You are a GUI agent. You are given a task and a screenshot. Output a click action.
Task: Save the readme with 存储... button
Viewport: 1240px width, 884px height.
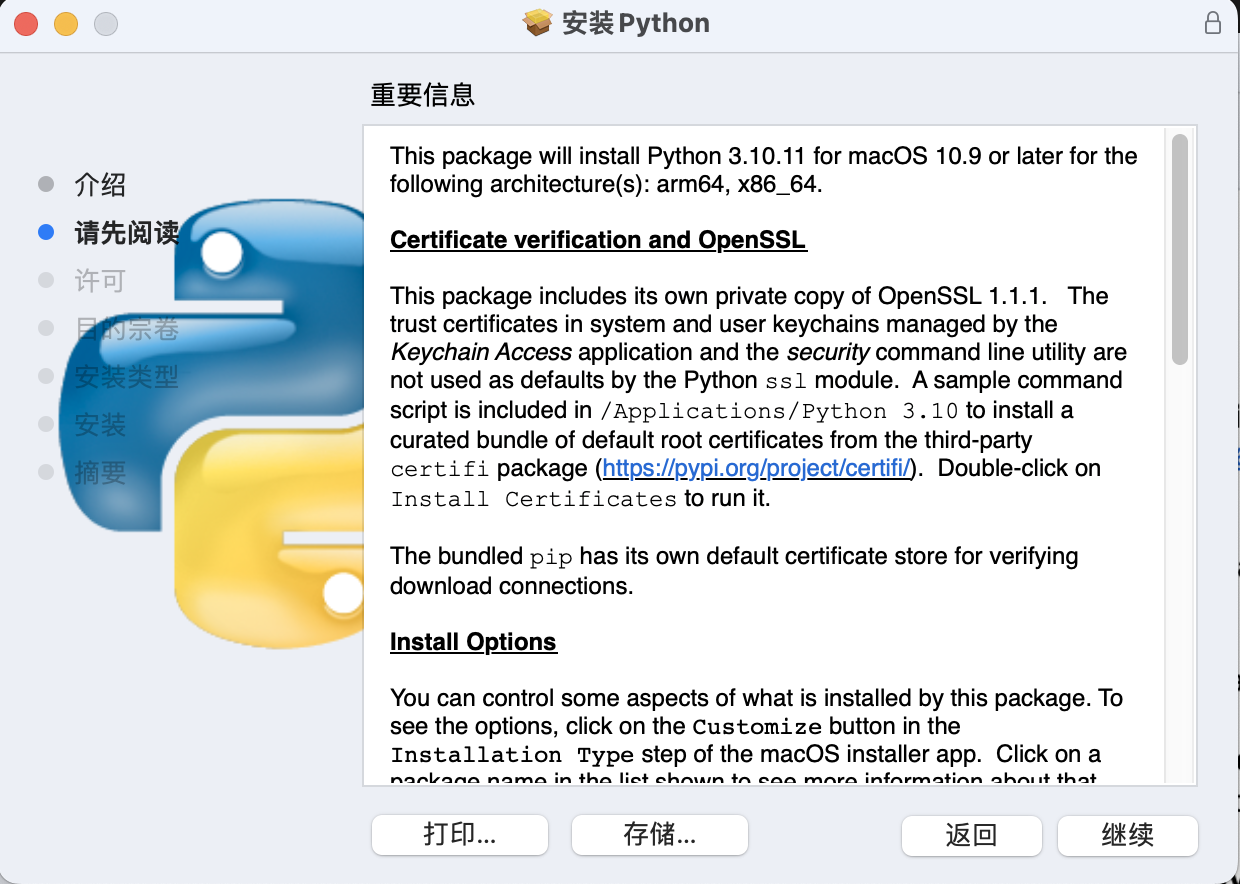pyautogui.click(x=660, y=835)
